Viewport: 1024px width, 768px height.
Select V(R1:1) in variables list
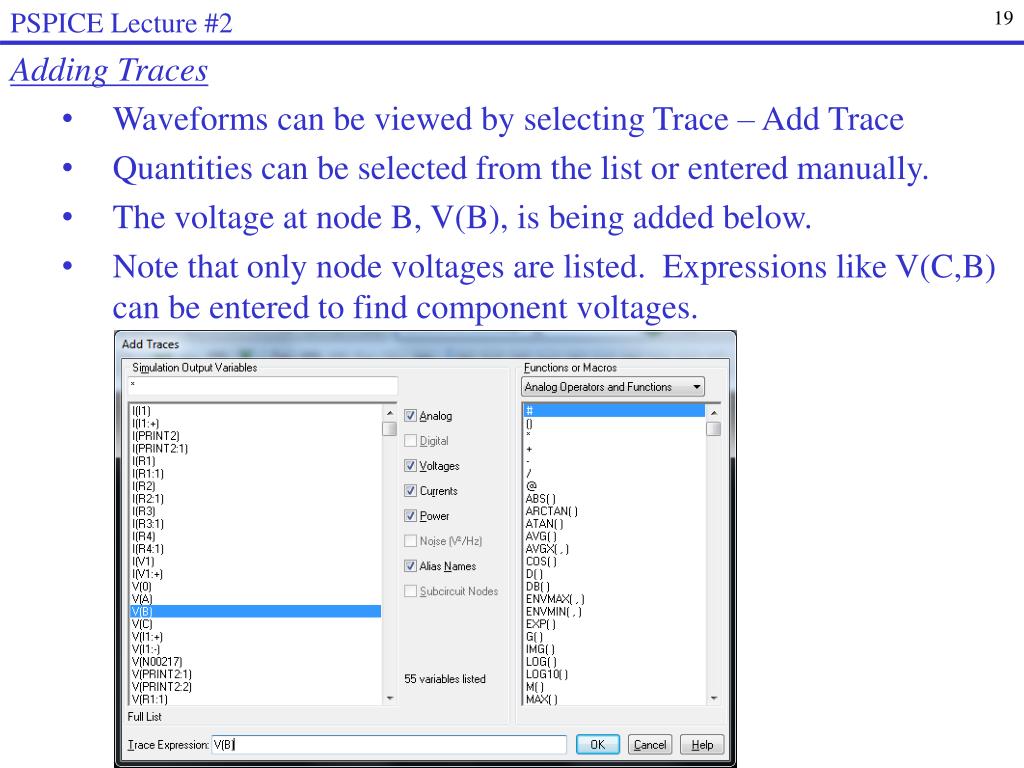click(x=150, y=699)
